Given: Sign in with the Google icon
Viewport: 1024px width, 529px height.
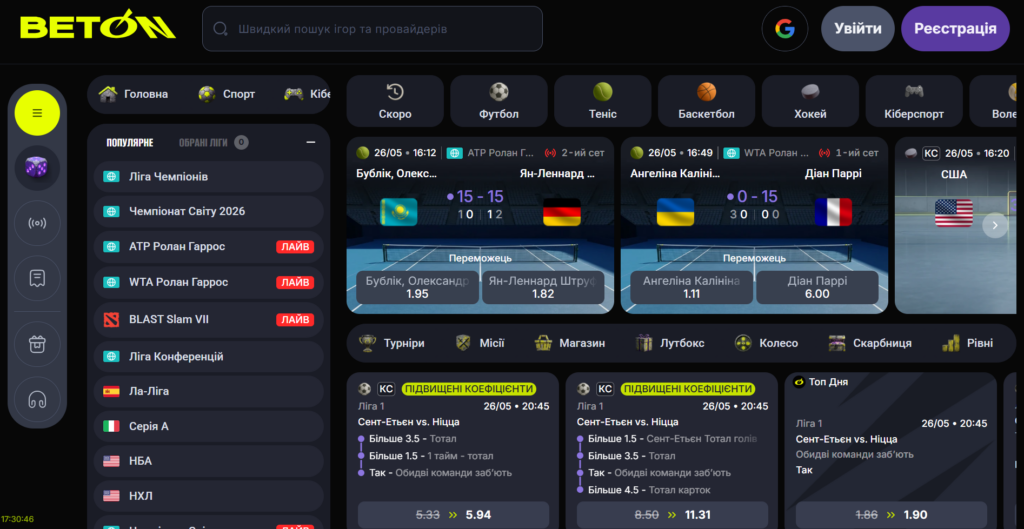Looking at the screenshot, I should (784, 29).
